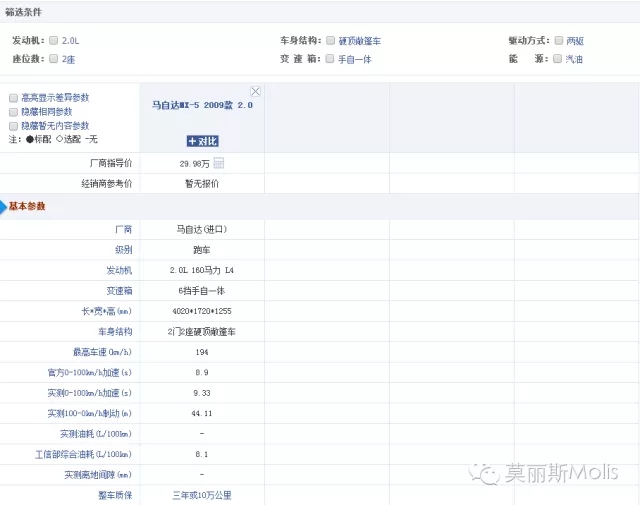This screenshot has height=505, width=640.
Task: Click the 实测油耗(L/100km) label
Action: coord(96,434)
